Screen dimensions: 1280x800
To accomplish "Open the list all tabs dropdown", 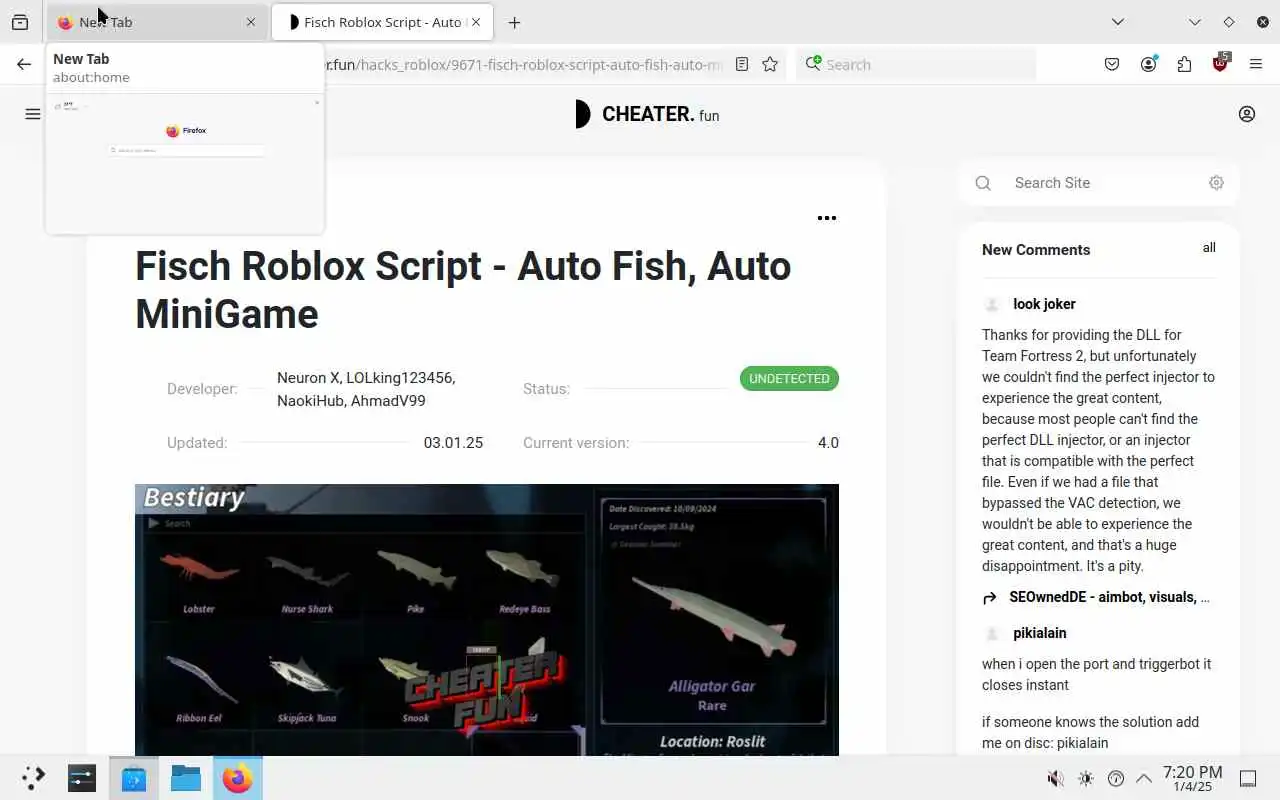I will 1118,22.
